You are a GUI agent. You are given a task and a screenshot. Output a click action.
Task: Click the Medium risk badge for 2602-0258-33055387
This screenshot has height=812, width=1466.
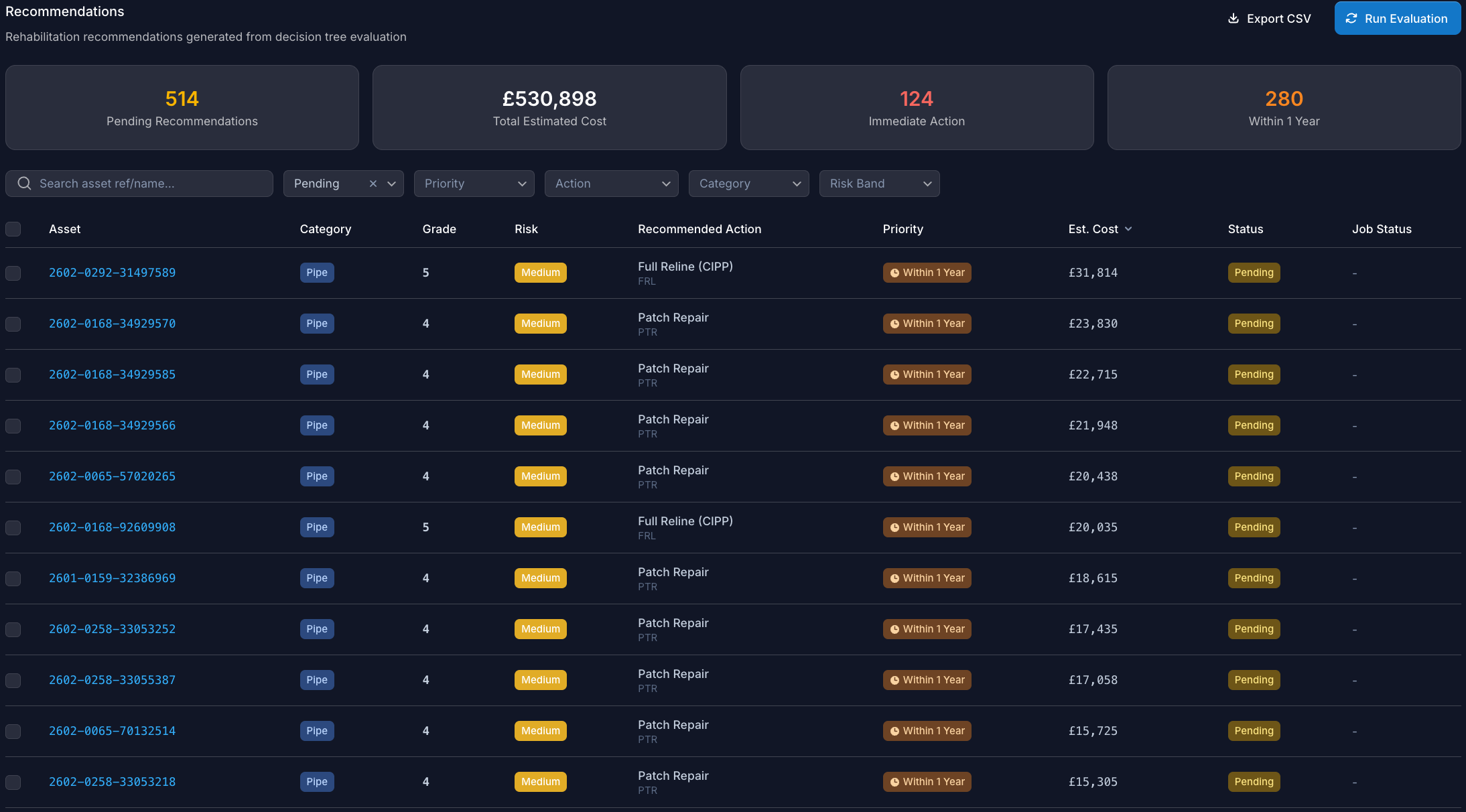tap(541, 680)
